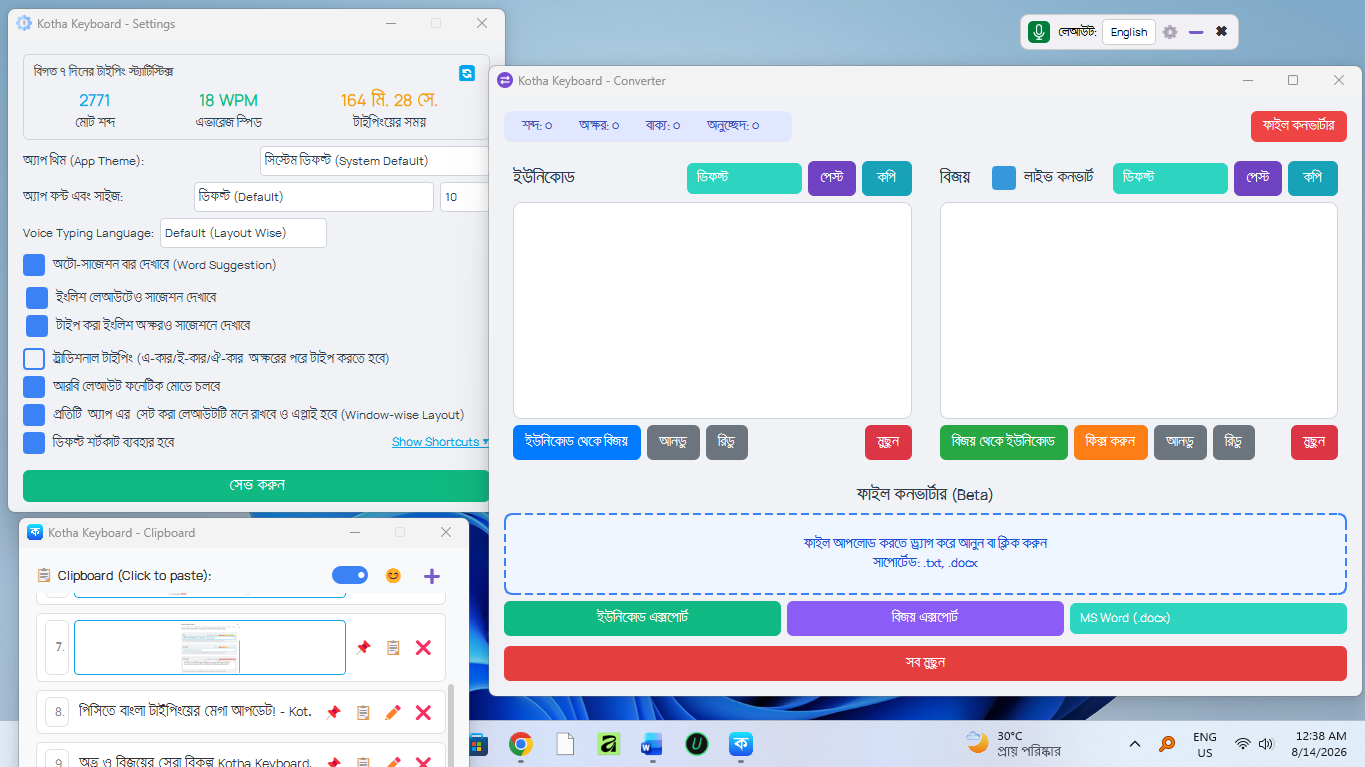Click আনডু under the ইউনিকোড box
The width and height of the screenshot is (1365, 767).
point(673,443)
